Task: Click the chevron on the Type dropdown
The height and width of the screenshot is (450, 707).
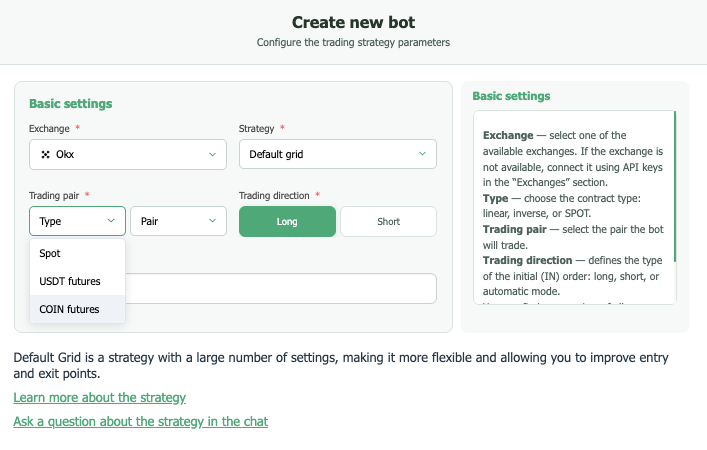Action: point(110,221)
